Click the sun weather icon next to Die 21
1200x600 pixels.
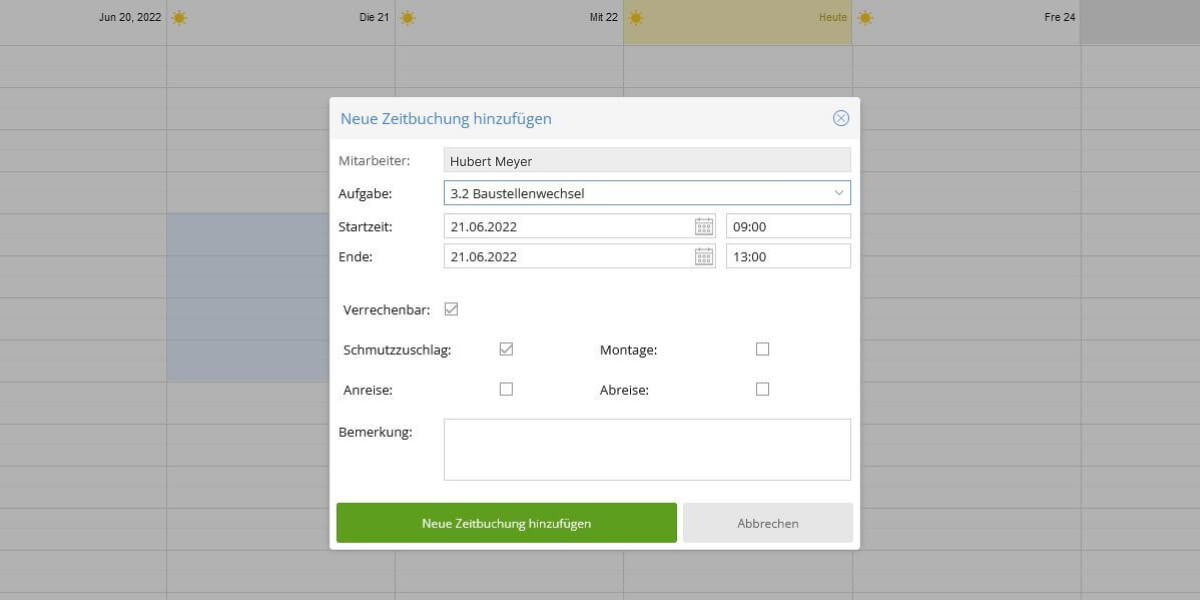pos(407,17)
